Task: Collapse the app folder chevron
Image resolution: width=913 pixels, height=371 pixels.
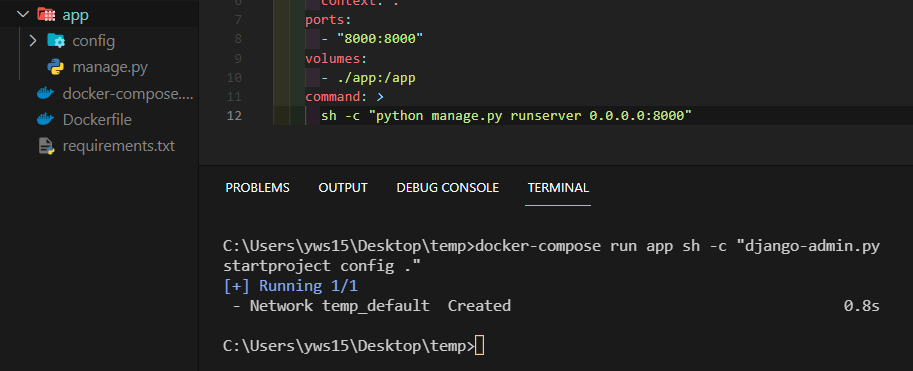Action: pos(23,15)
